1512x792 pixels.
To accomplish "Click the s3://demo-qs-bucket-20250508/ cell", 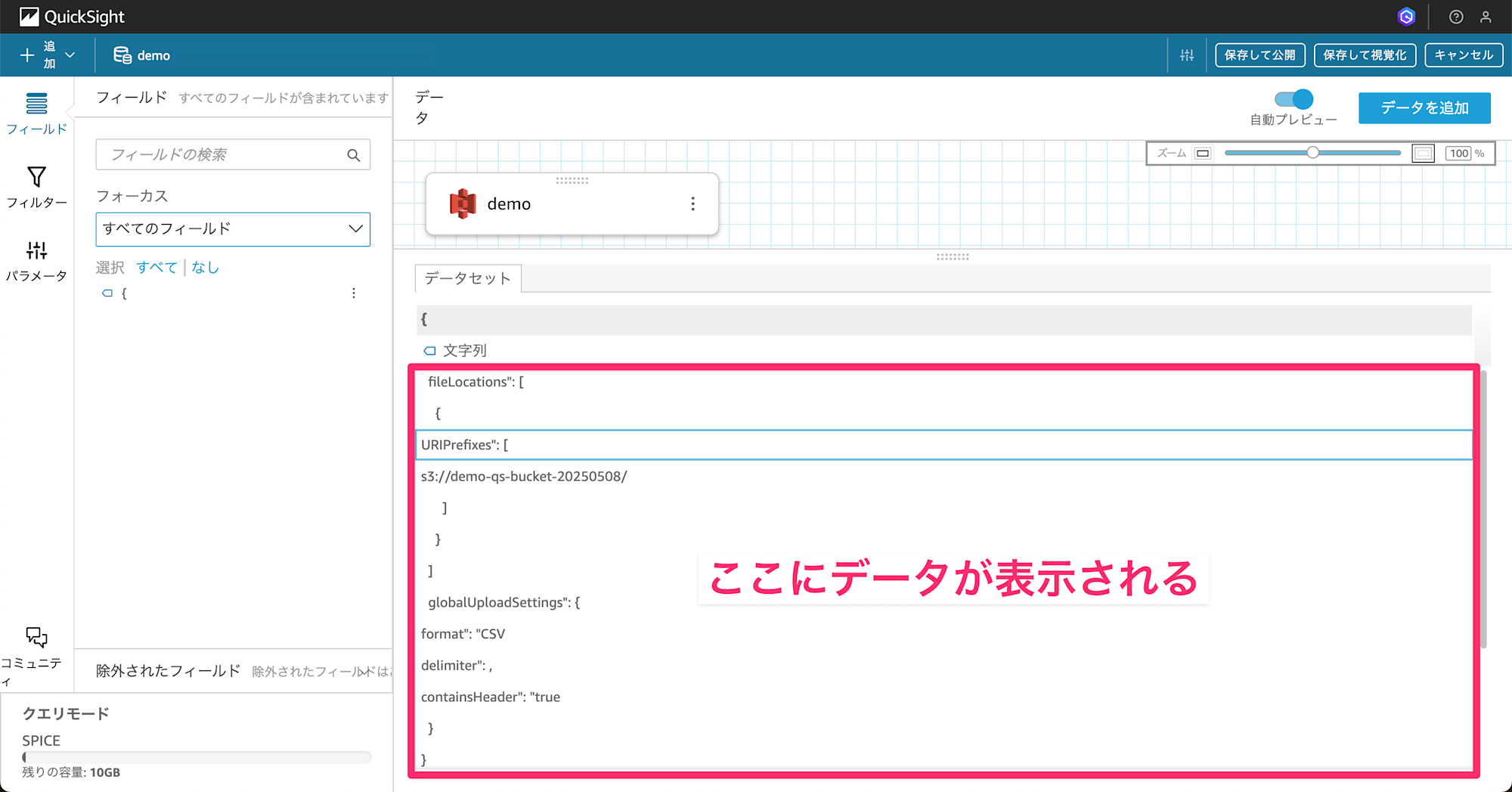I will pos(943,477).
